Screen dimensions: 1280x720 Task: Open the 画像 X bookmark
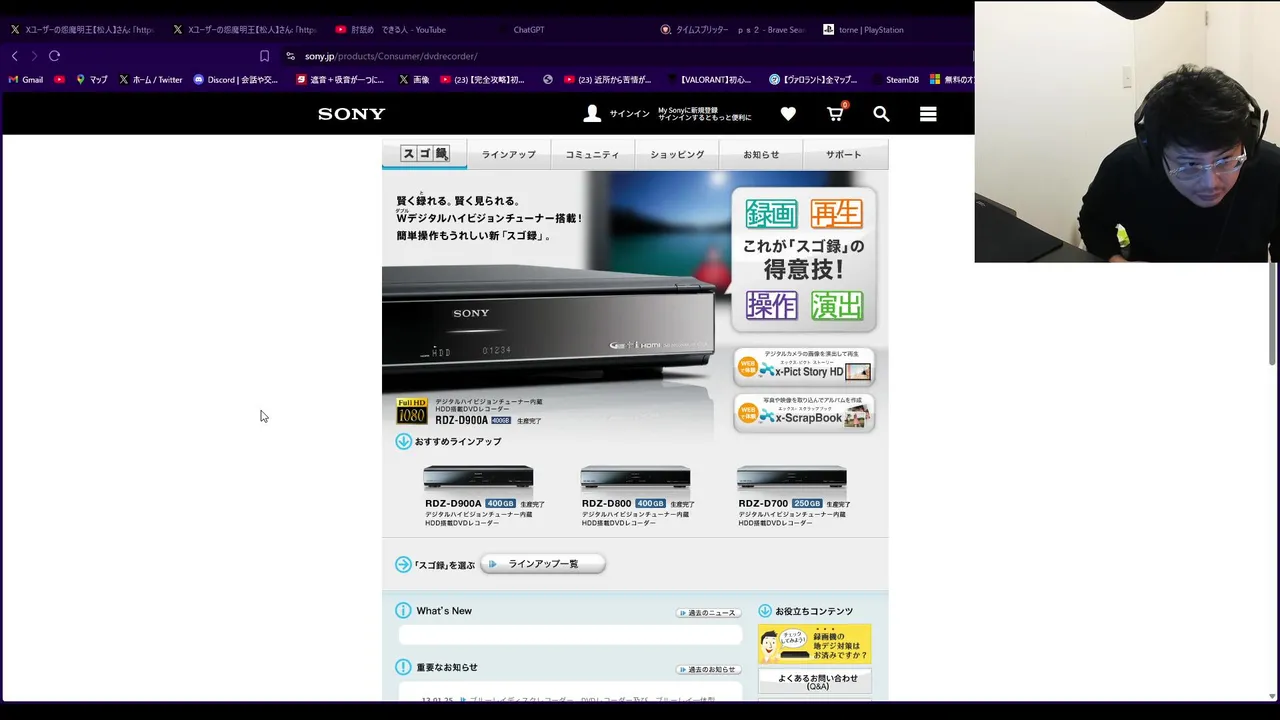(413, 80)
